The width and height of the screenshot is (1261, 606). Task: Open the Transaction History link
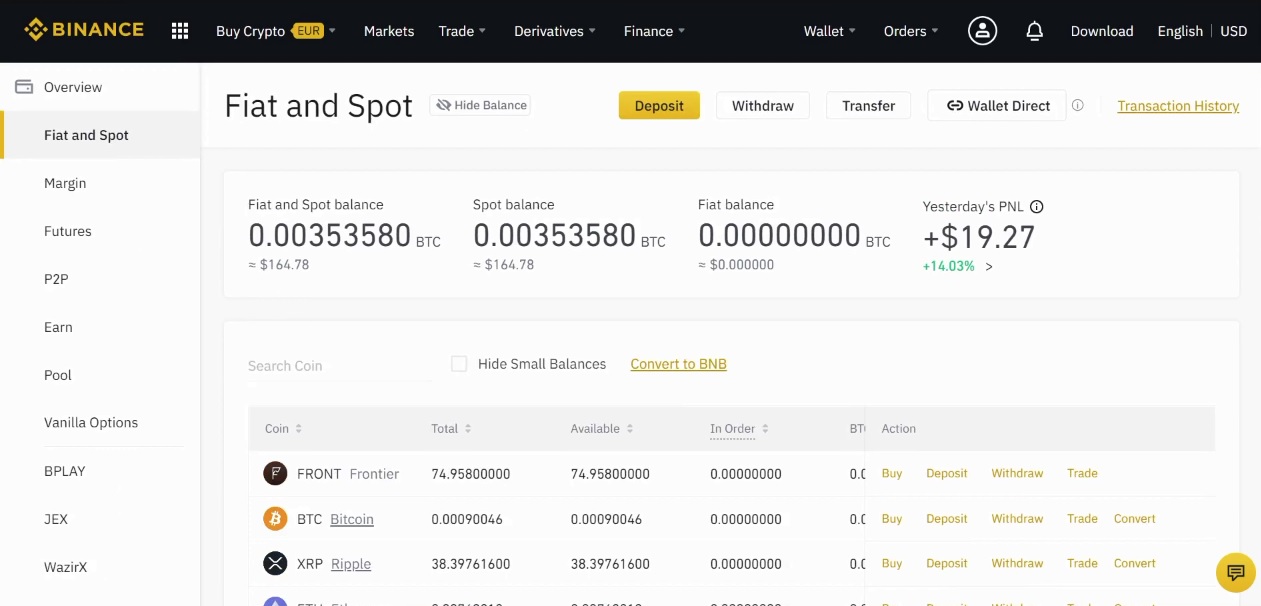pyautogui.click(x=1178, y=106)
